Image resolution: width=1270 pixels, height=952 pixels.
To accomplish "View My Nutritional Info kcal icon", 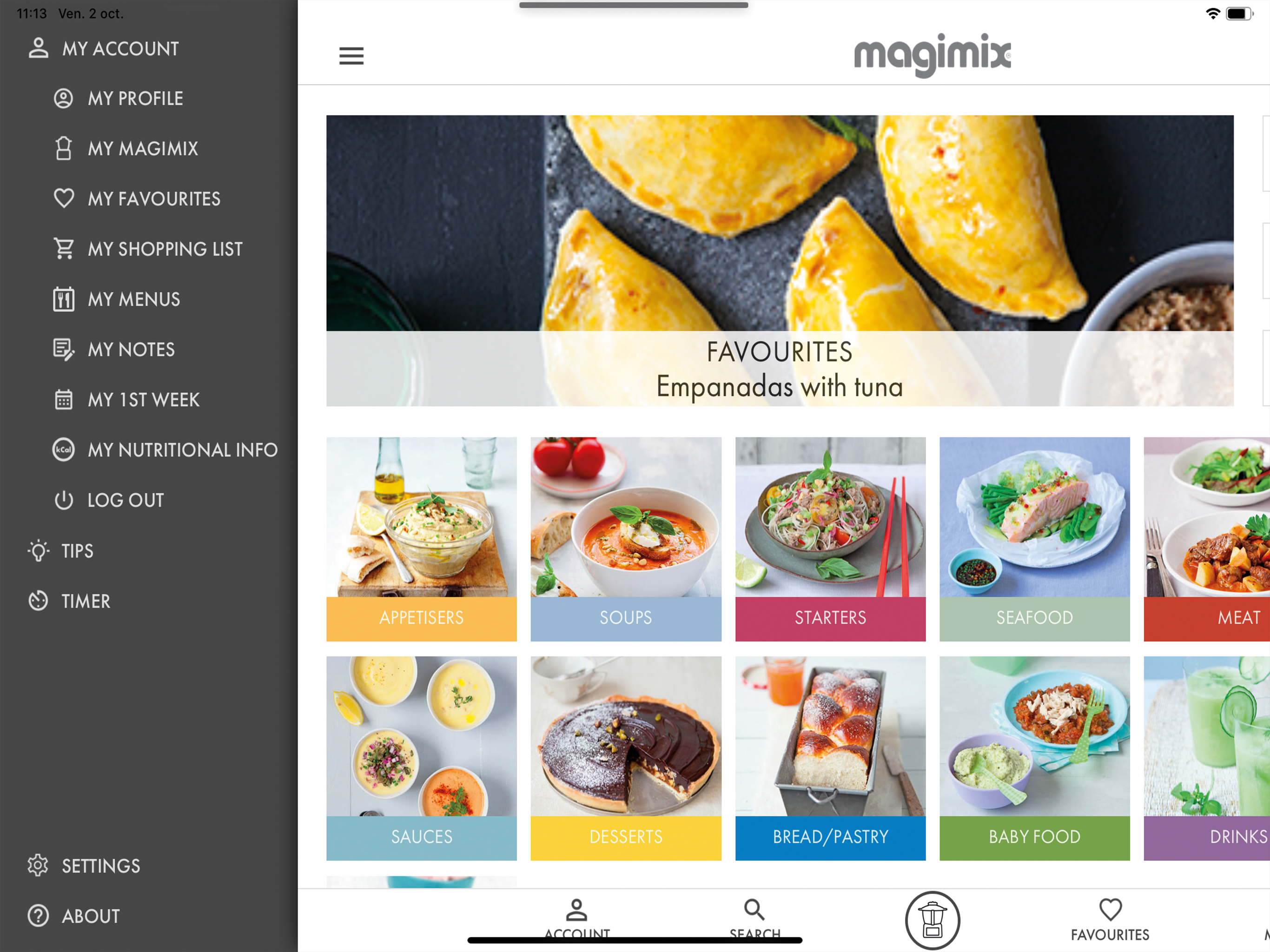I will coord(64,450).
